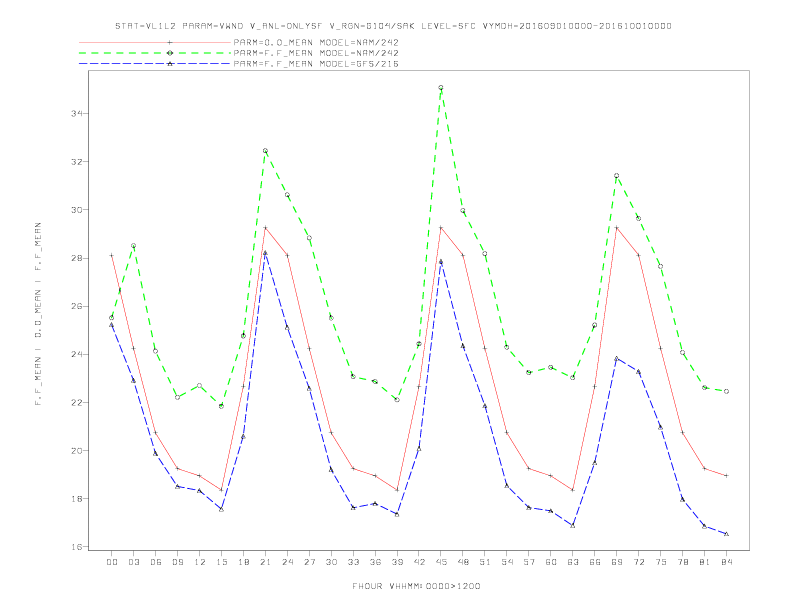Click the x-axis tick label 45
Screen dimensions: 792x612
441,562
